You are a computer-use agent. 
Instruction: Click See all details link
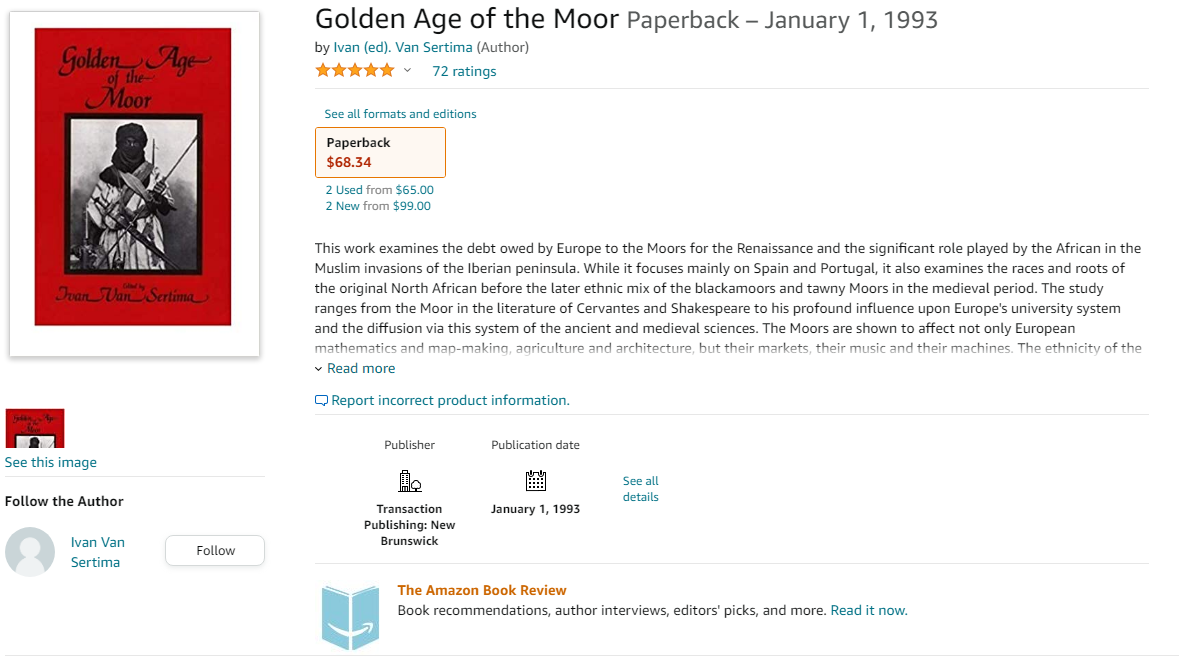[x=640, y=489]
